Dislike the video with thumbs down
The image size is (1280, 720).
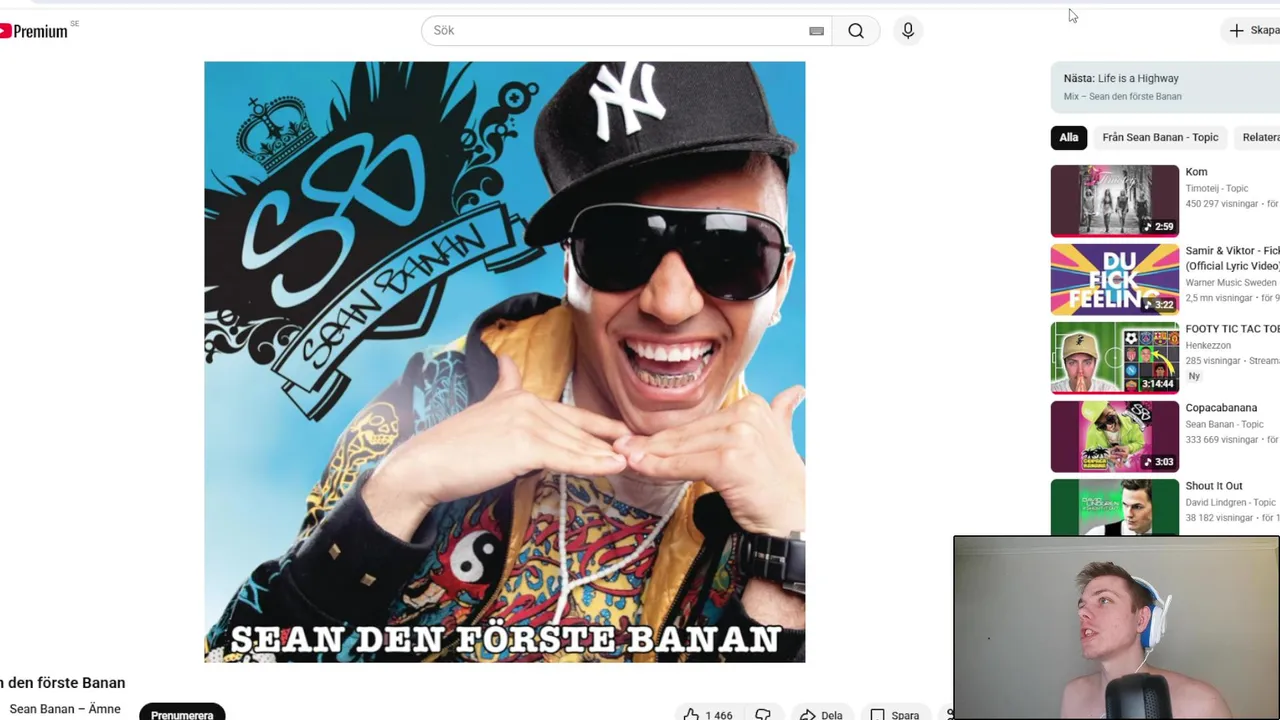(x=763, y=714)
